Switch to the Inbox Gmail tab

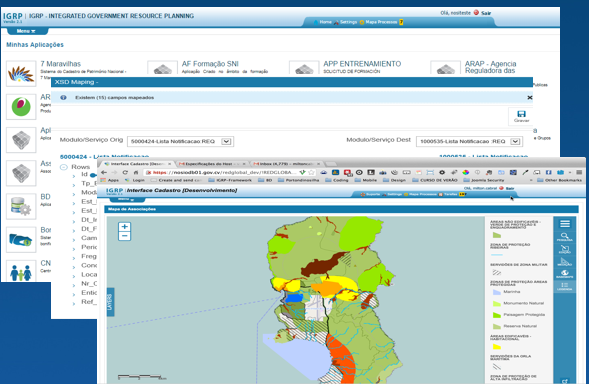(x=287, y=164)
